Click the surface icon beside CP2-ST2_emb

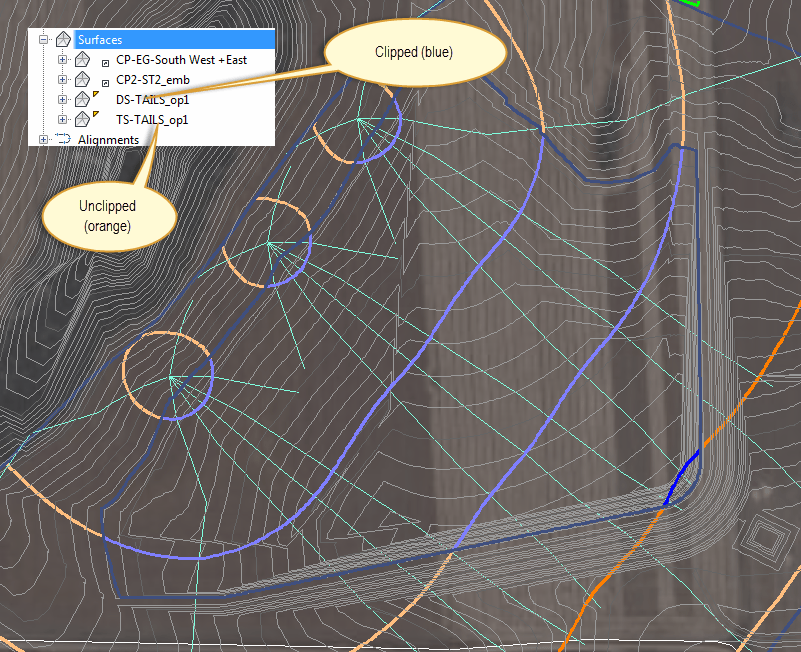(x=83, y=79)
